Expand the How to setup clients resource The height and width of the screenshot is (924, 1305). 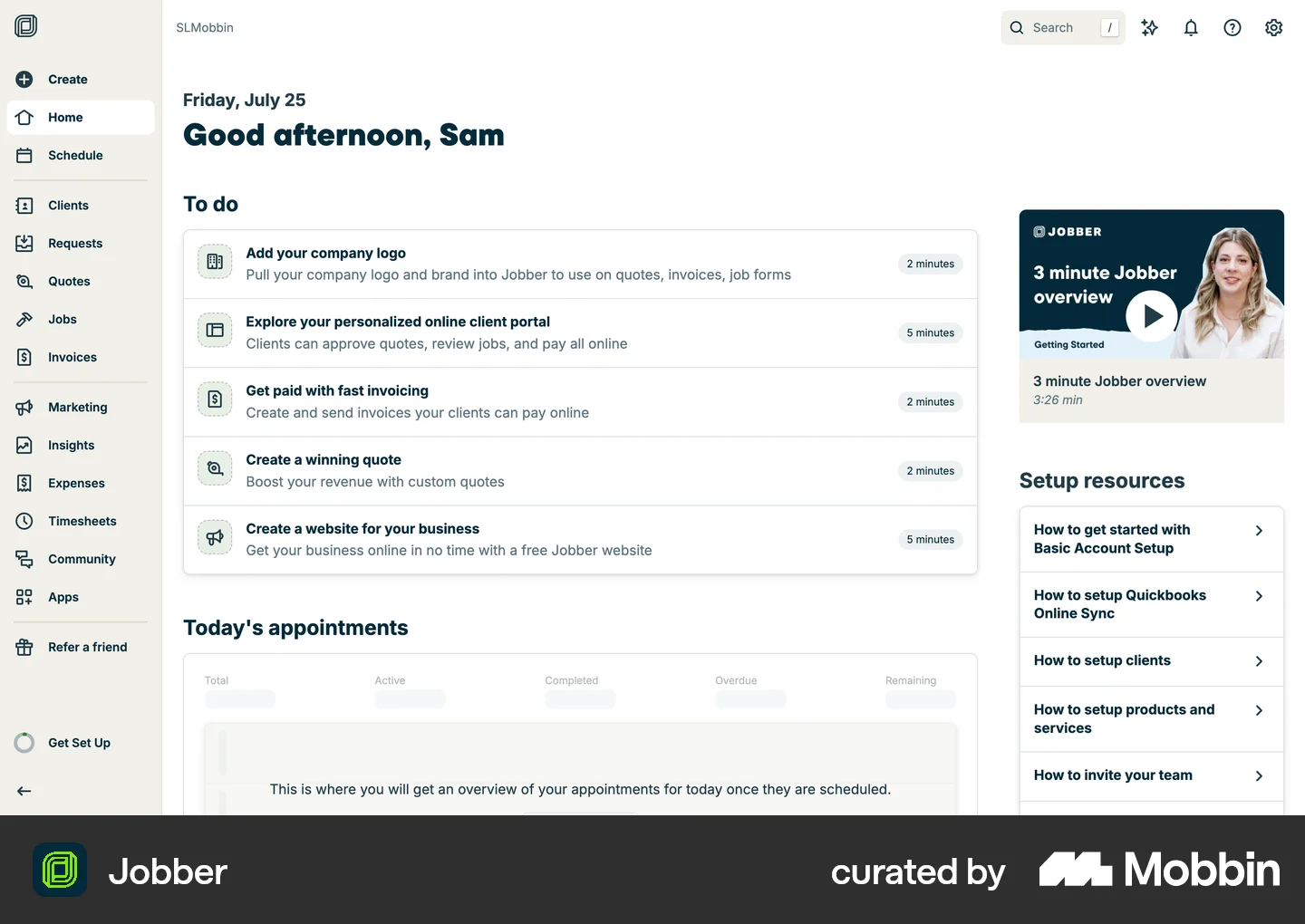(1152, 661)
